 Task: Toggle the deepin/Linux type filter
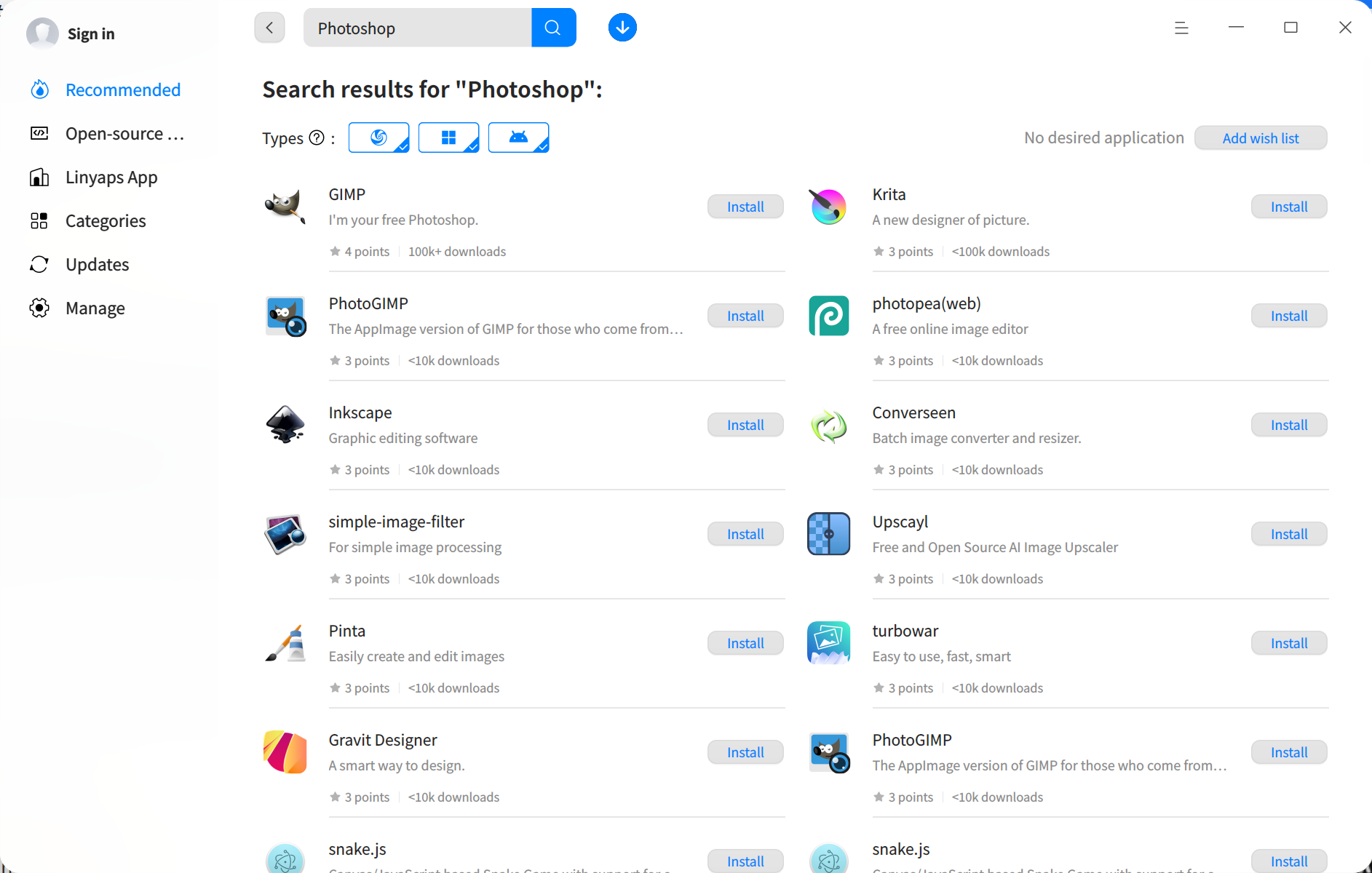click(x=378, y=137)
